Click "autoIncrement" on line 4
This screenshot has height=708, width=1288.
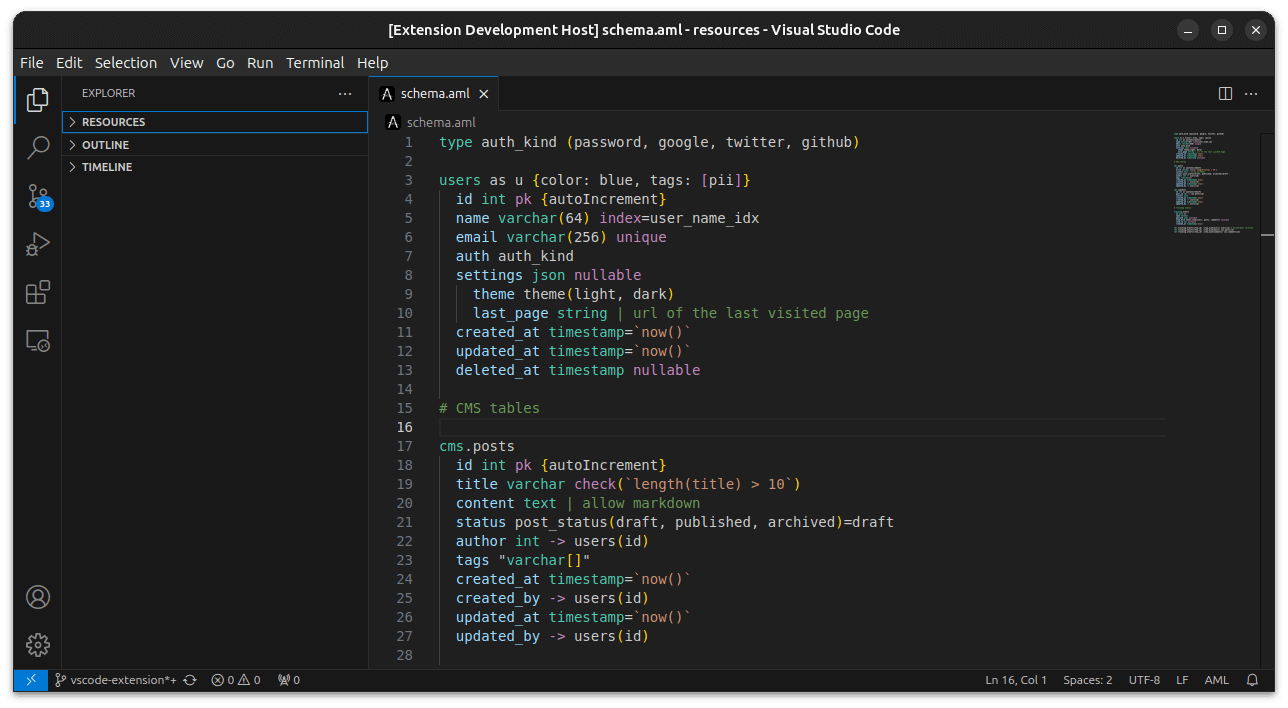pyautogui.click(x=603, y=199)
